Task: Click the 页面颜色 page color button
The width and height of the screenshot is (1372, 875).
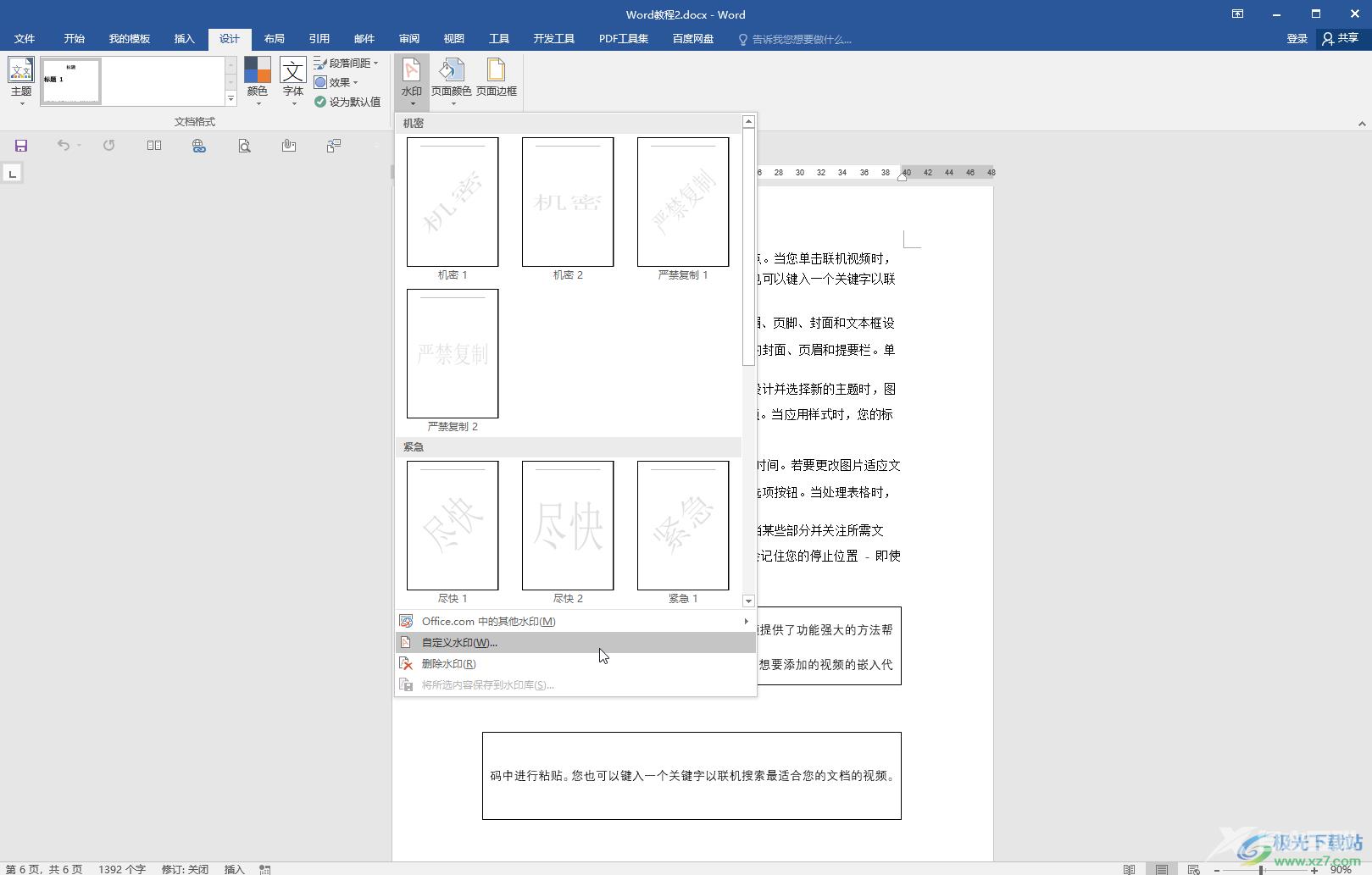Action: coord(452,81)
